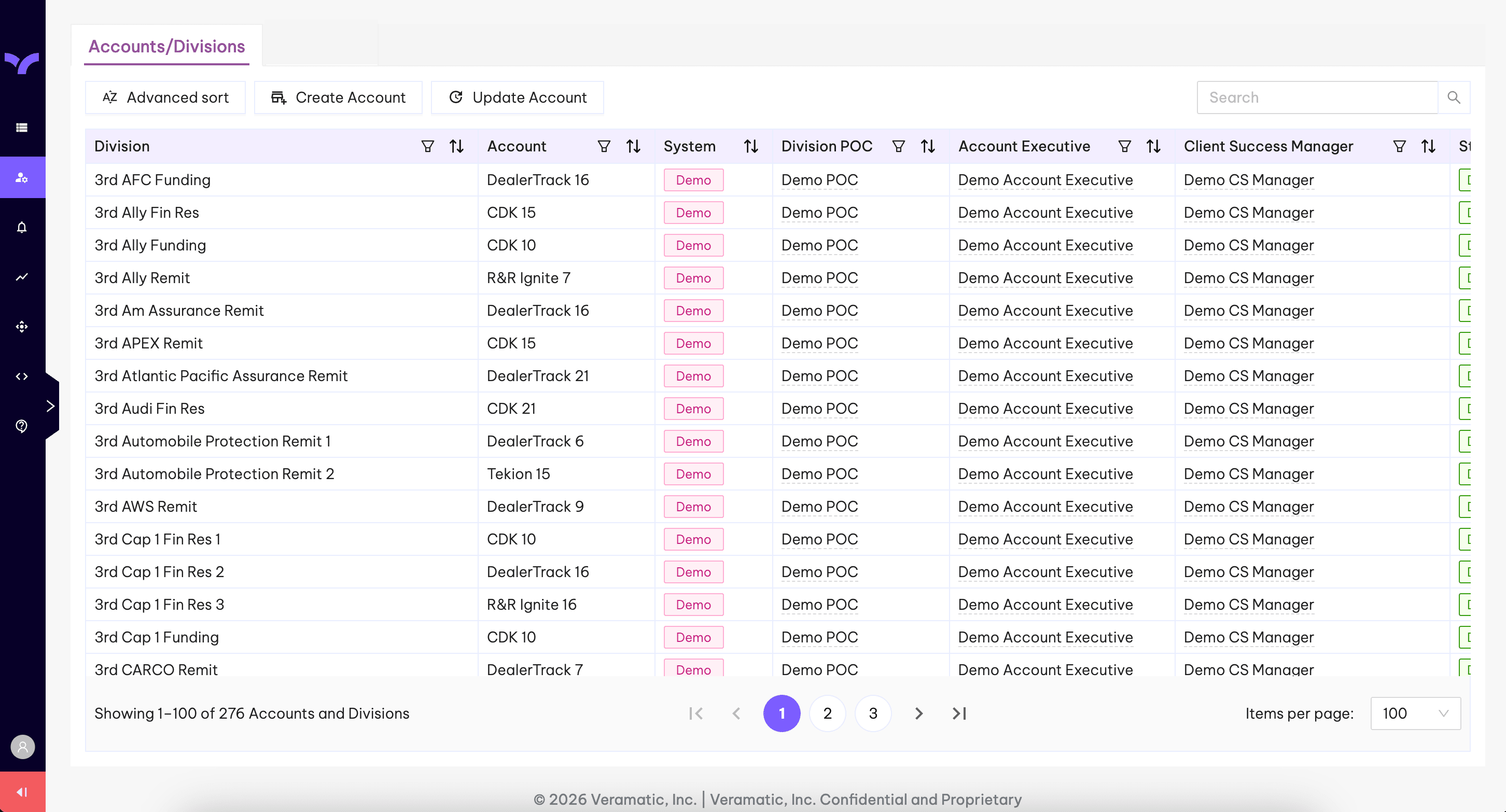Click the '3rd AWS Remit' division cell
Image resolution: width=1506 pixels, height=812 pixels.
pyautogui.click(x=282, y=507)
